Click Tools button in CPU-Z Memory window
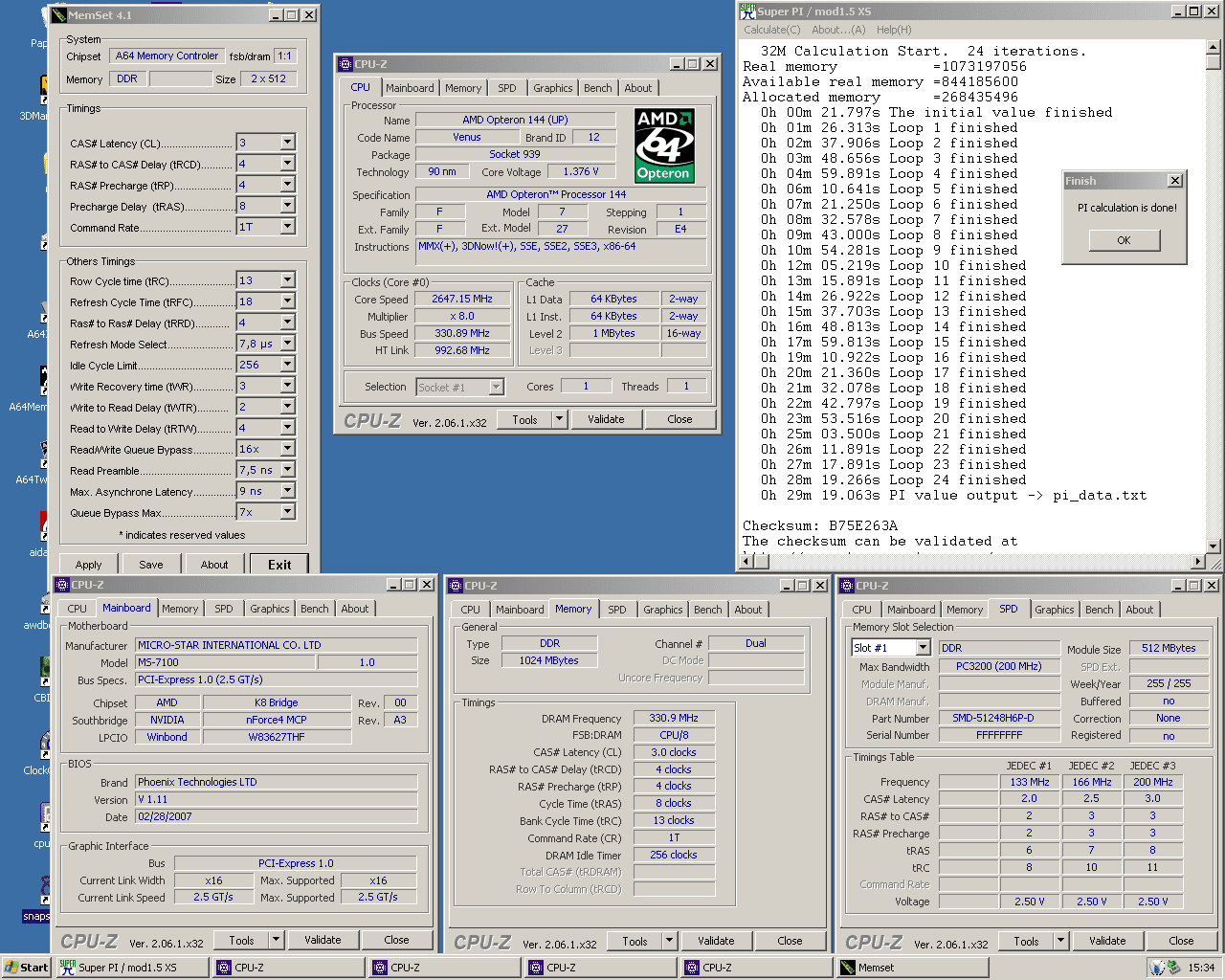Image resolution: width=1225 pixels, height=980 pixels. click(635, 941)
